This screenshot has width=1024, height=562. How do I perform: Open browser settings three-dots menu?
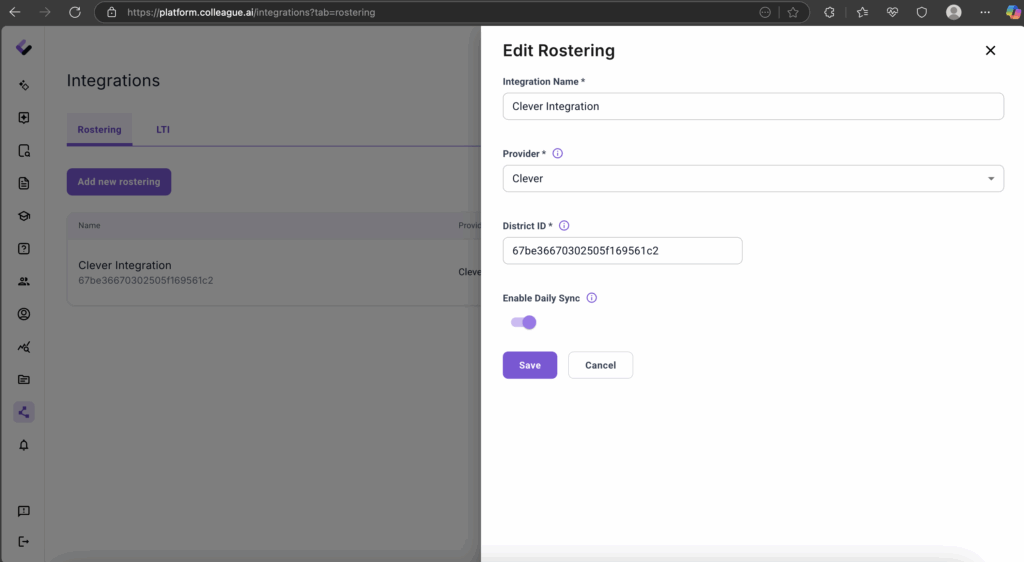point(985,12)
